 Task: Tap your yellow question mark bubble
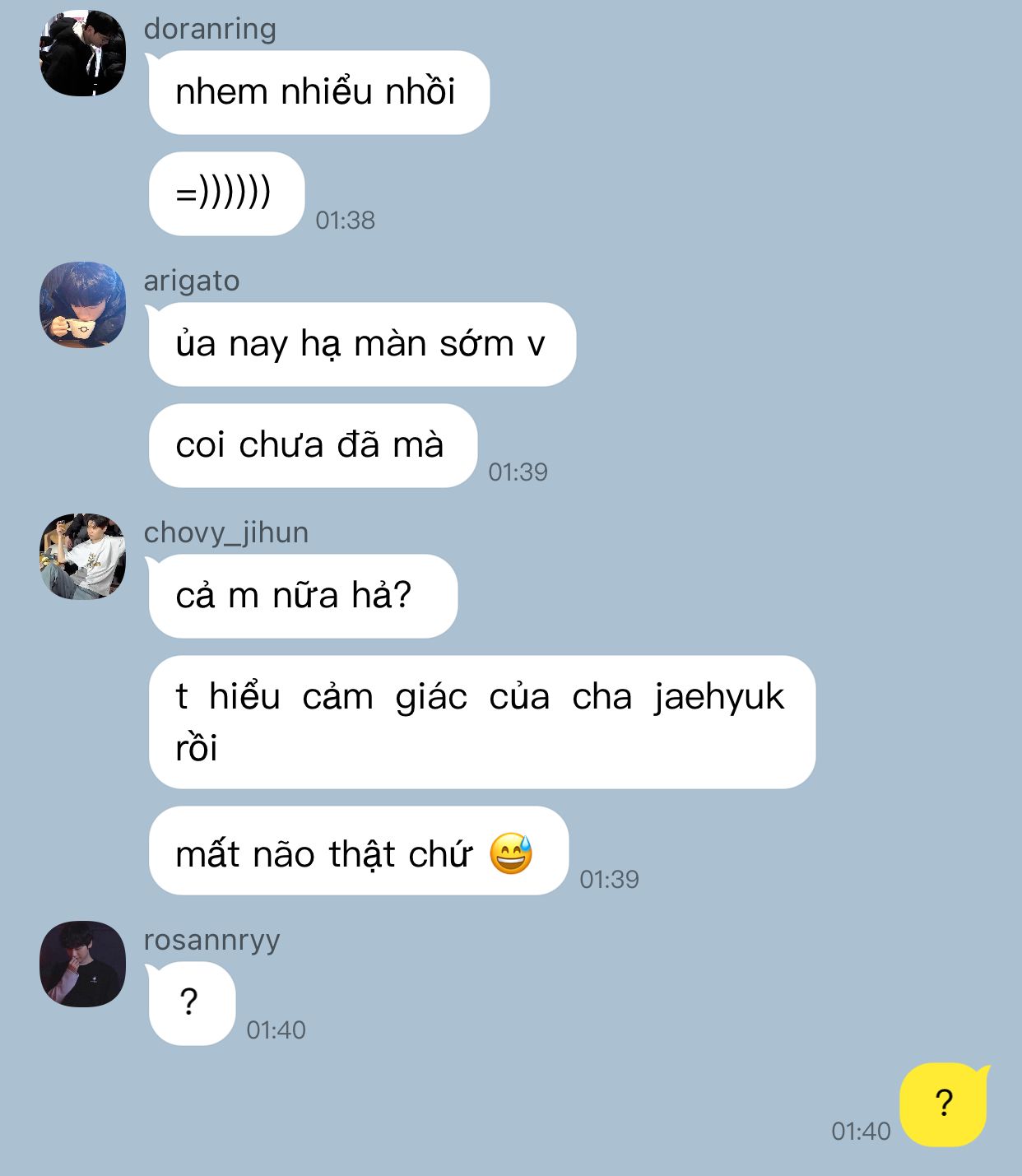(945, 1104)
